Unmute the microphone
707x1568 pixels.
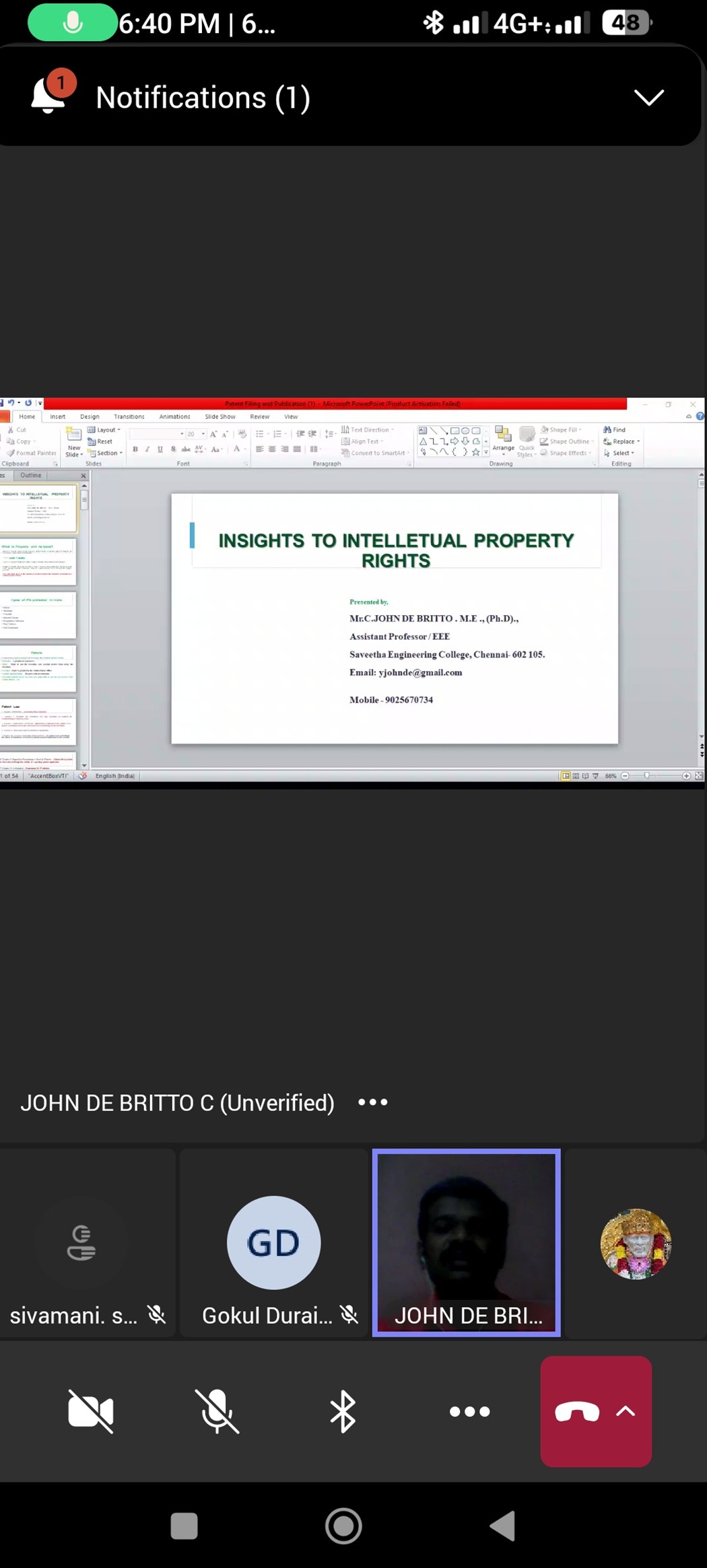[x=217, y=1411]
